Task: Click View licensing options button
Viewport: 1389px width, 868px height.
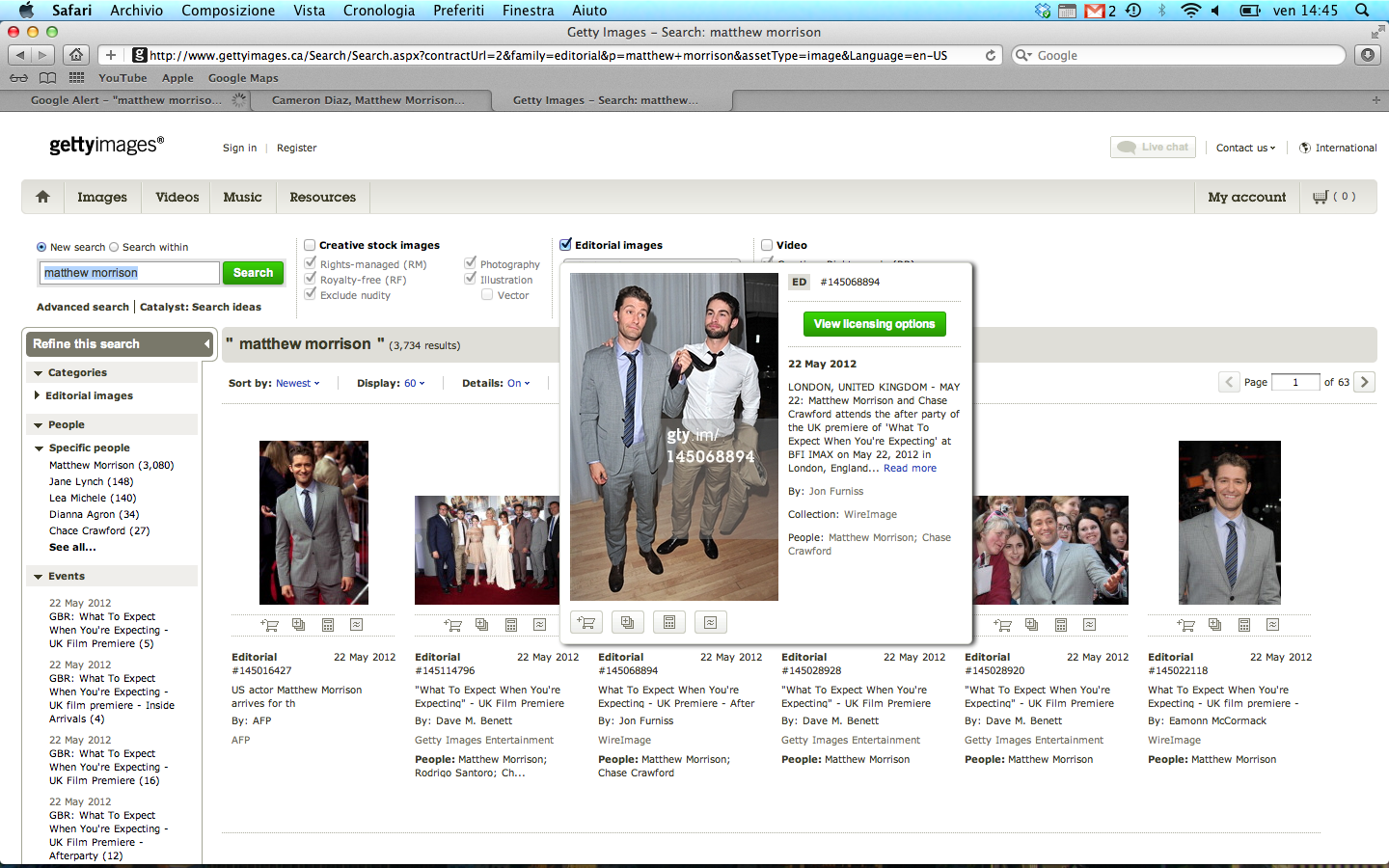Action: tap(874, 324)
